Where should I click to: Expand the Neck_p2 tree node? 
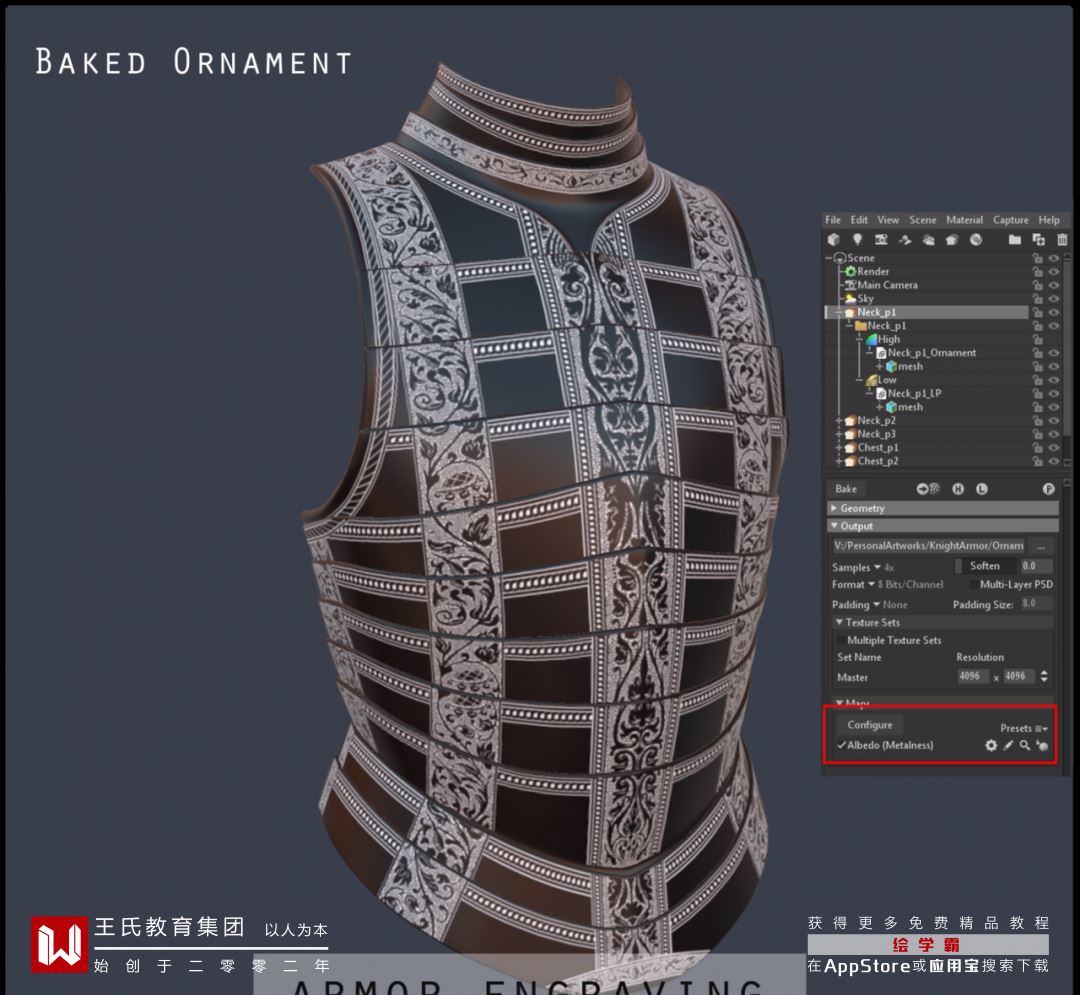point(839,421)
